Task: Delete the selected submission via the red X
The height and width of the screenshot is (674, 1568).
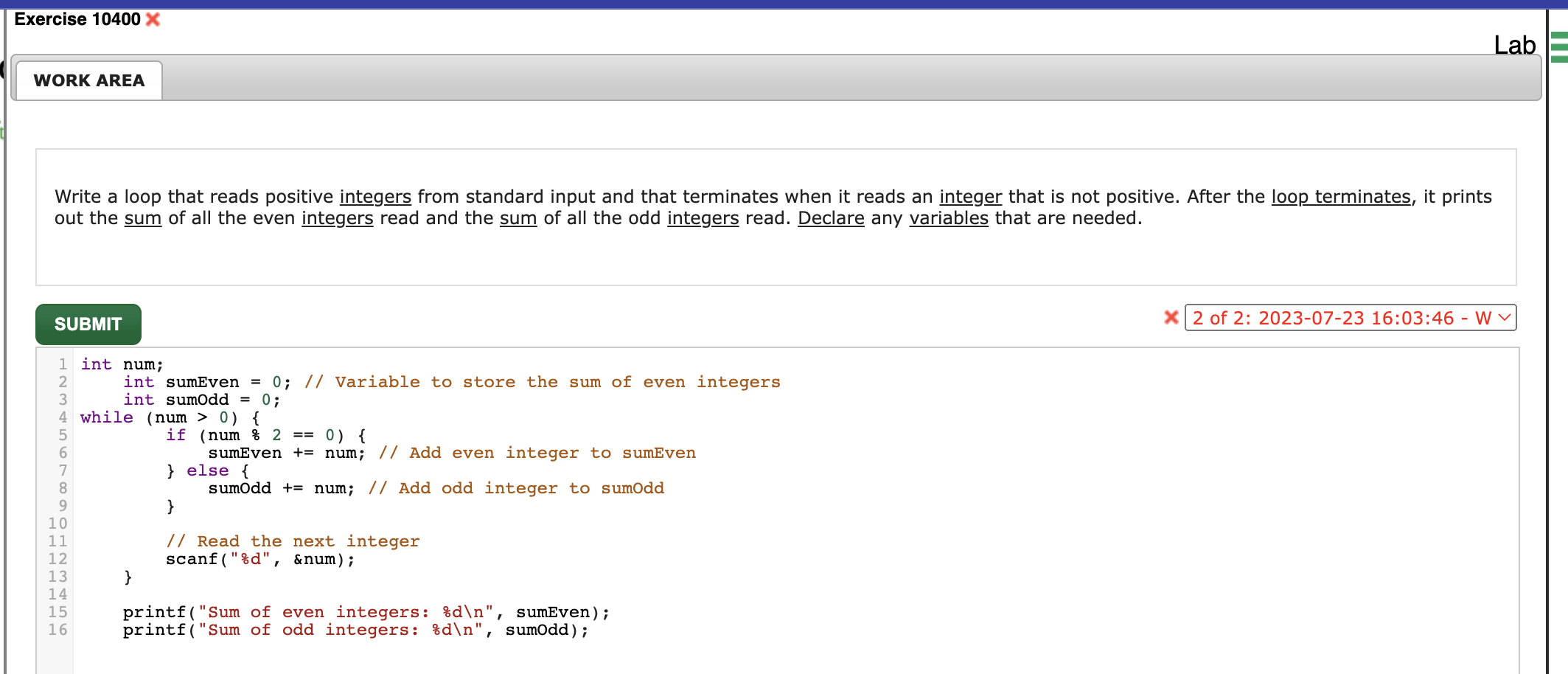Action: [x=1171, y=318]
